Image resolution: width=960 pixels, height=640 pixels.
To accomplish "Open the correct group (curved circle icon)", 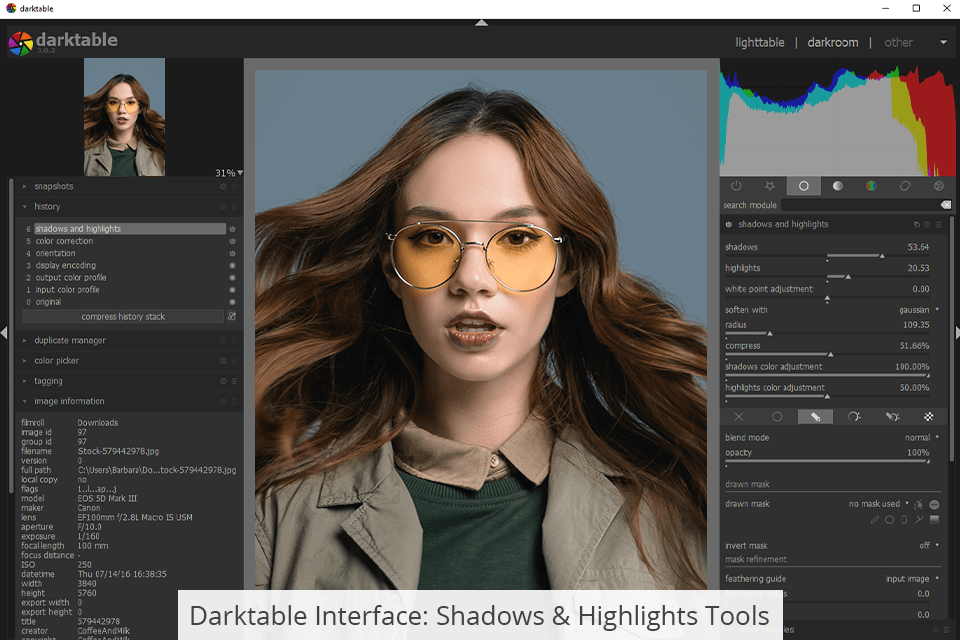I will click(905, 186).
